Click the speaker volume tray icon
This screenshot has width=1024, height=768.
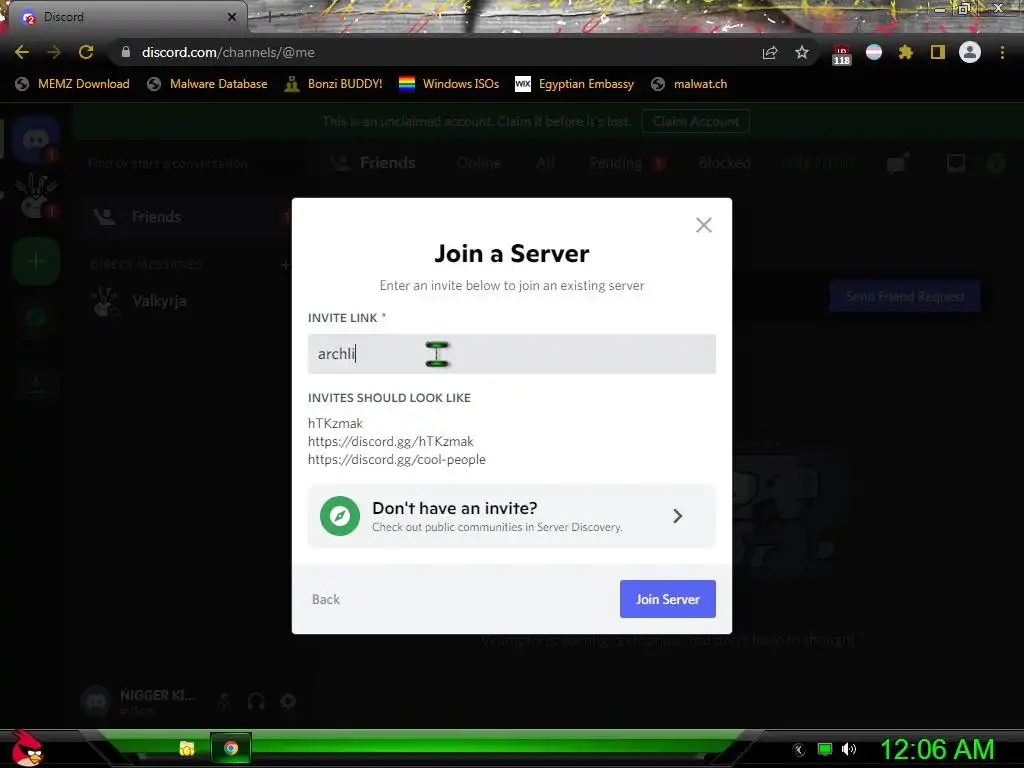click(849, 749)
